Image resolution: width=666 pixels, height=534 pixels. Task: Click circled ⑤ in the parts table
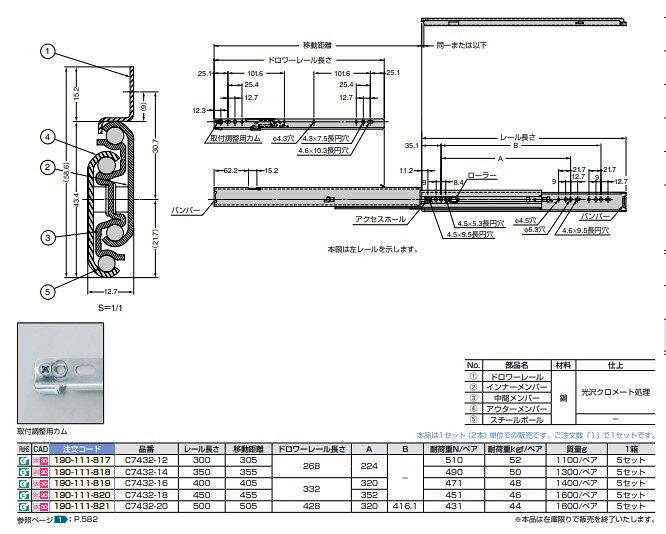click(473, 419)
